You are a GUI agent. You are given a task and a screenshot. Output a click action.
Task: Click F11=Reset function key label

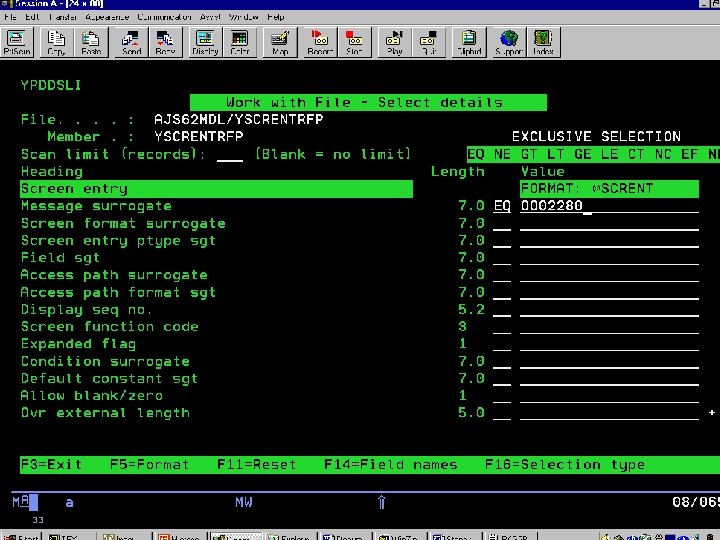coord(257,464)
